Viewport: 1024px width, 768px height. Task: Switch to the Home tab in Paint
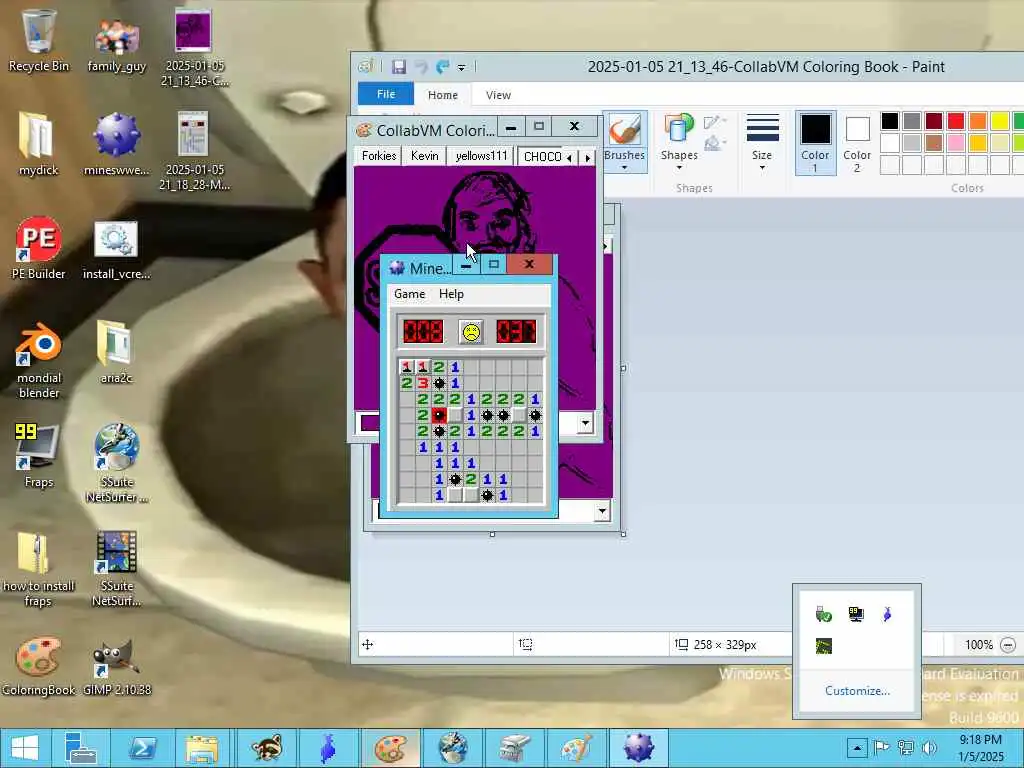click(443, 95)
